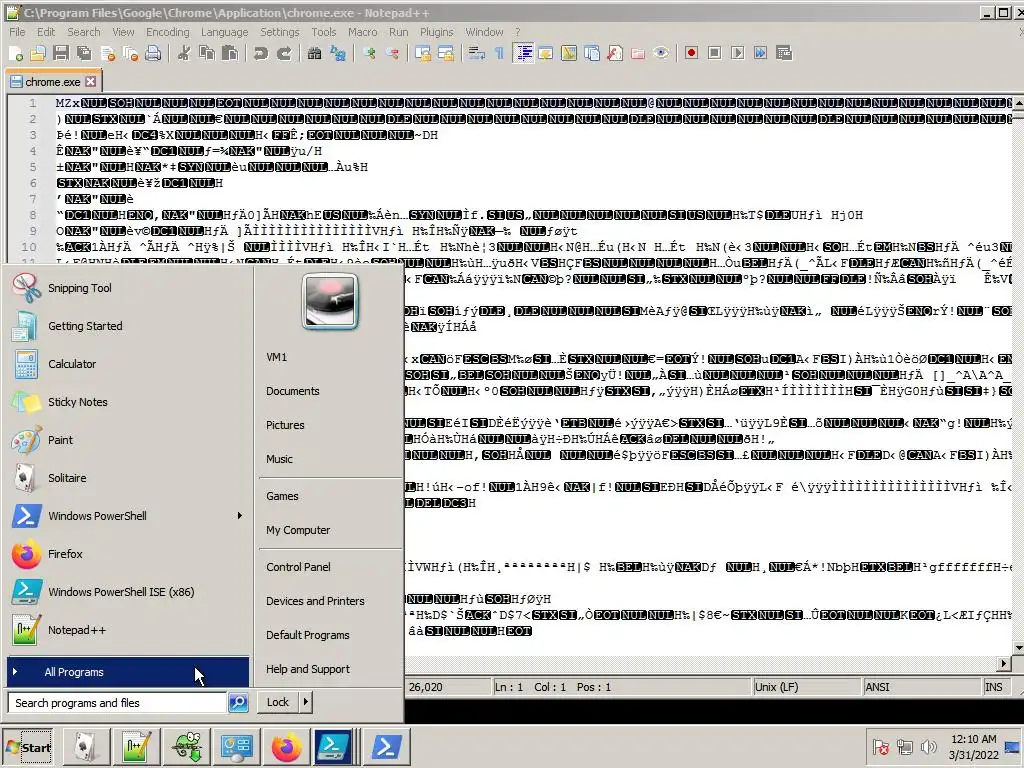This screenshot has width=1024, height=768.
Task: Toggle the Monitoring eye icon
Action: tap(661, 54)
